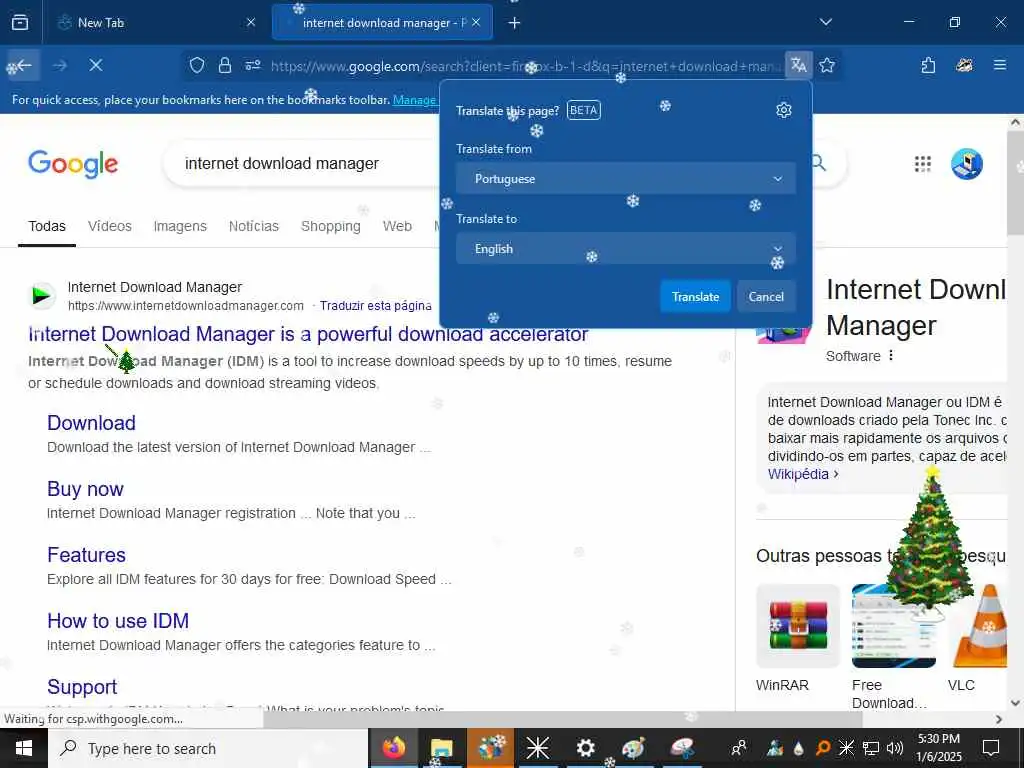This screenshot has height=768, width=1024.
Task: Open the Translate from Portuguese dropdown
Action: coord(626,178)
